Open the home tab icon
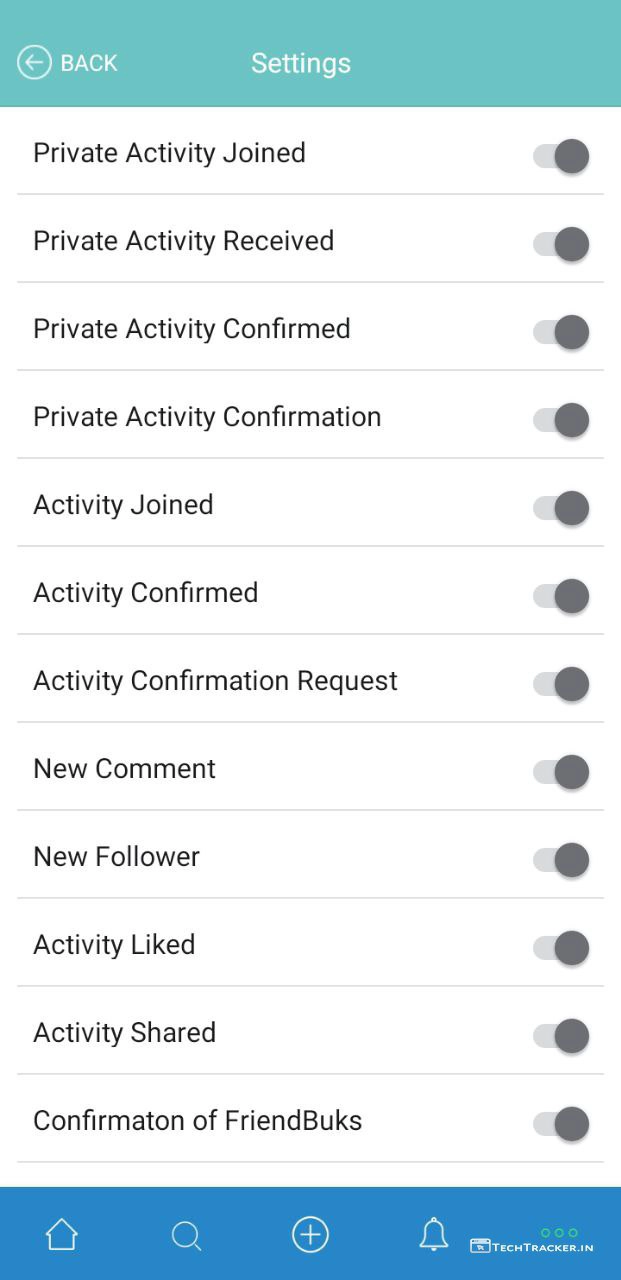 click(x=62, y=1235)
